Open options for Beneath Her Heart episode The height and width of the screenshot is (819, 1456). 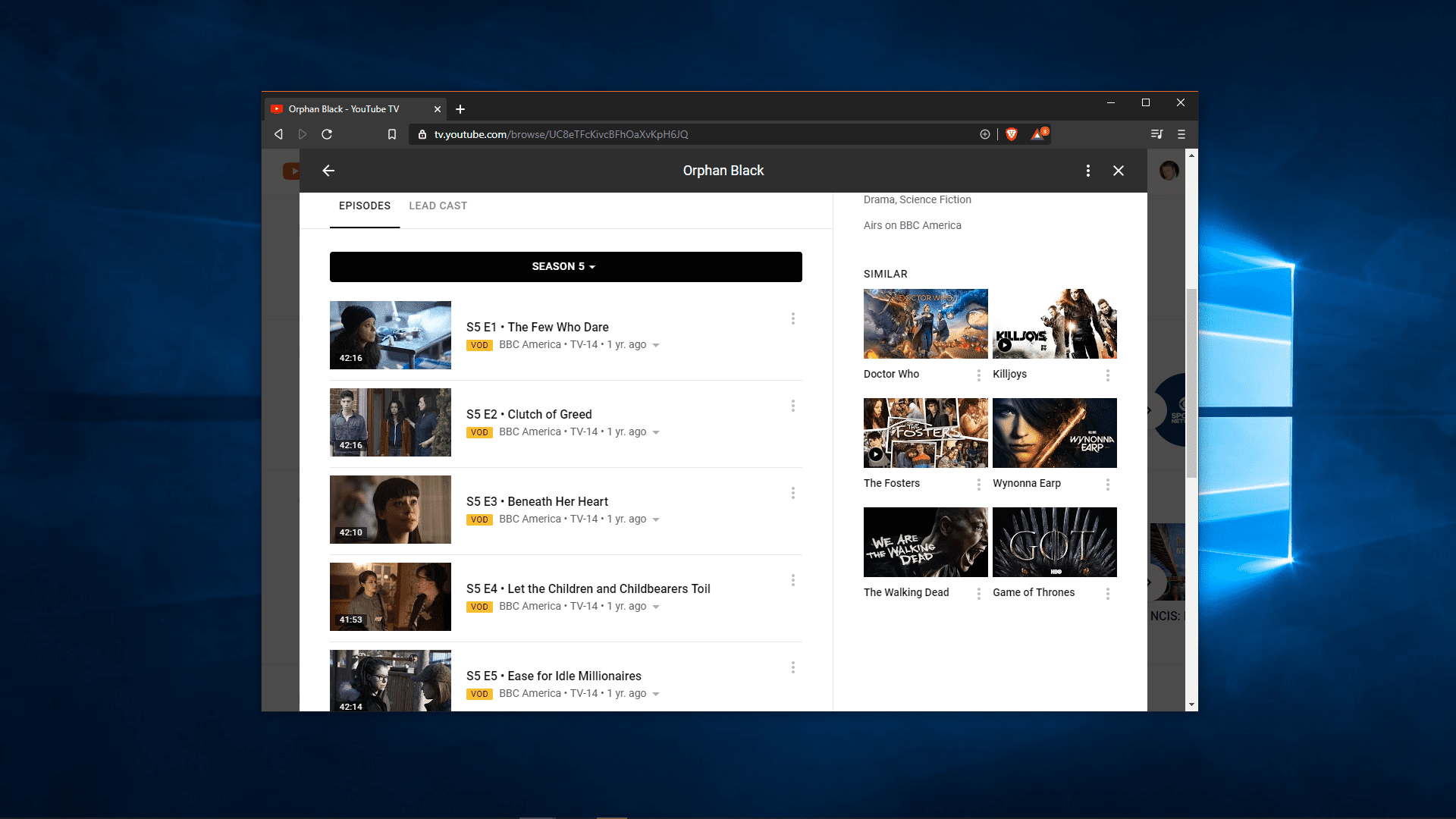793,493
